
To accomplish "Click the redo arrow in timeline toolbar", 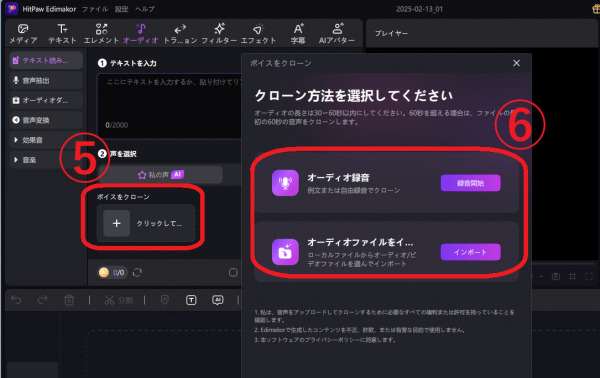I will [x=42, y=300].
